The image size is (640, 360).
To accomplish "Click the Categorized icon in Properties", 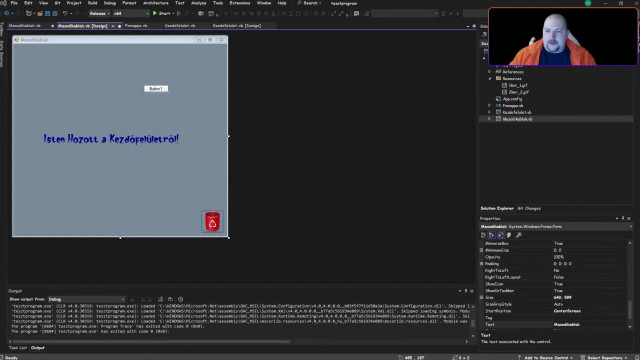I will click(x=483, y=235).
